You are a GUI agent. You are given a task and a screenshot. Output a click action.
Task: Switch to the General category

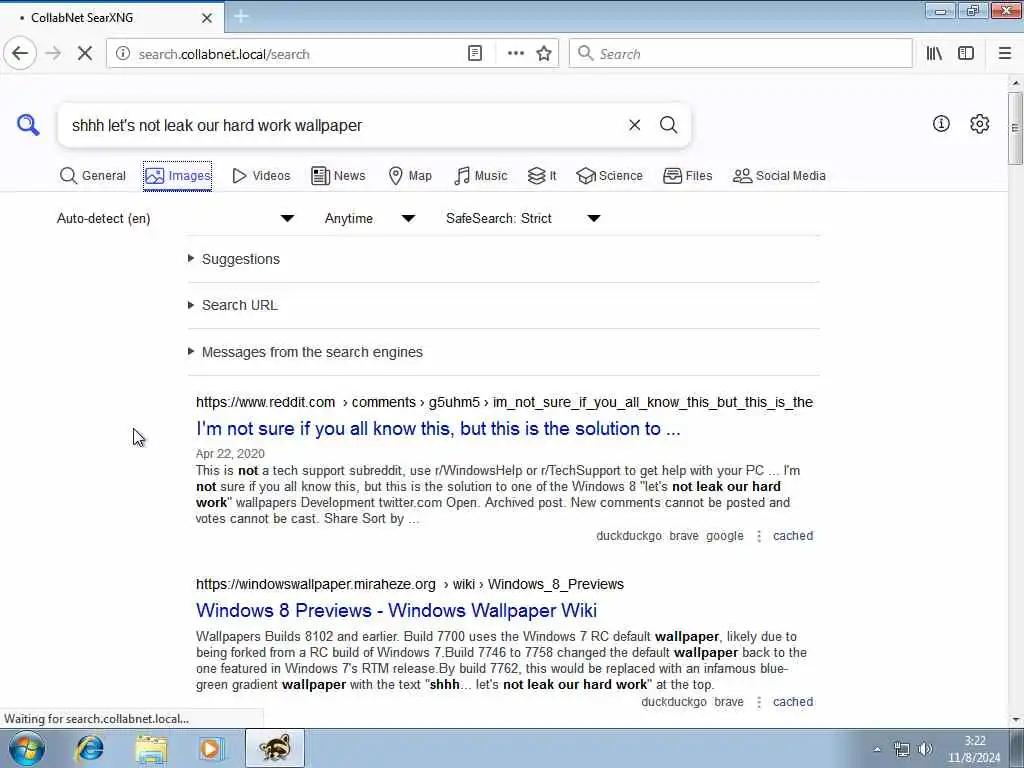tap(93, 176)
